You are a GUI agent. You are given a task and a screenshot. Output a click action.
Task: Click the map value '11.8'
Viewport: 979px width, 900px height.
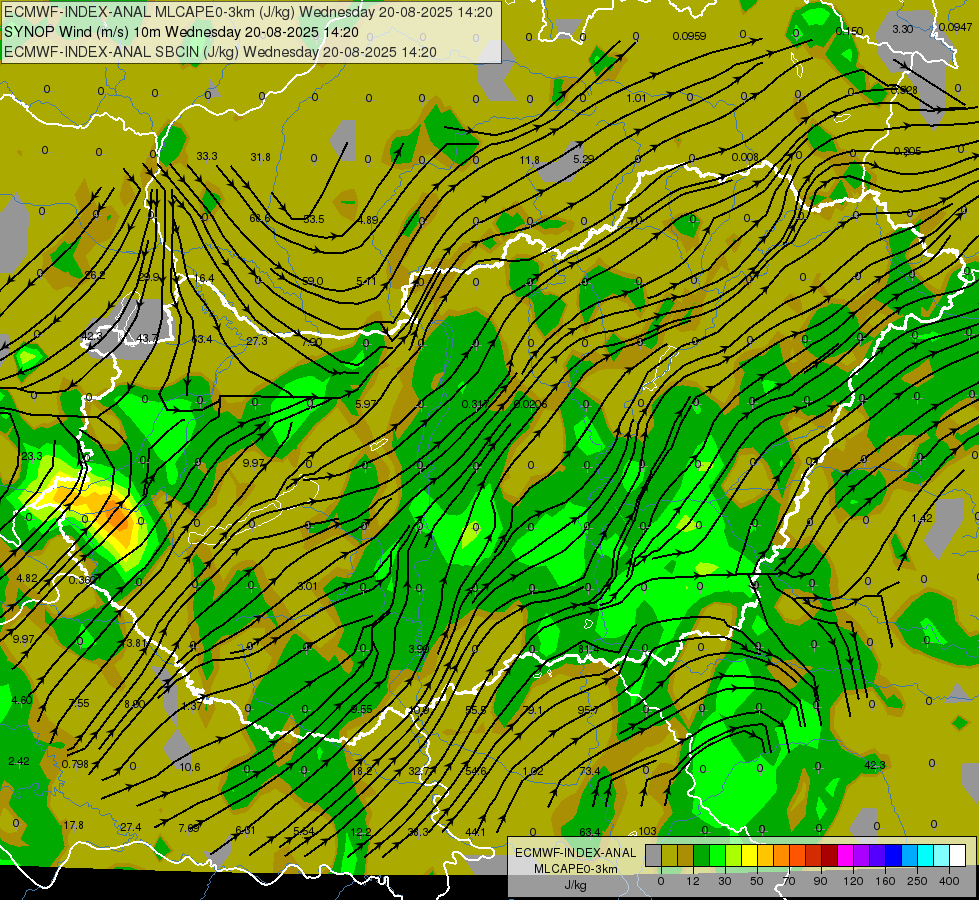coord(529,161)
